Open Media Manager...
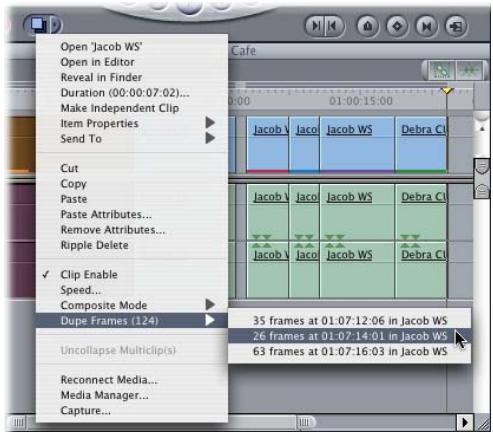The image size is (493, 434). [x=132, y=395]
